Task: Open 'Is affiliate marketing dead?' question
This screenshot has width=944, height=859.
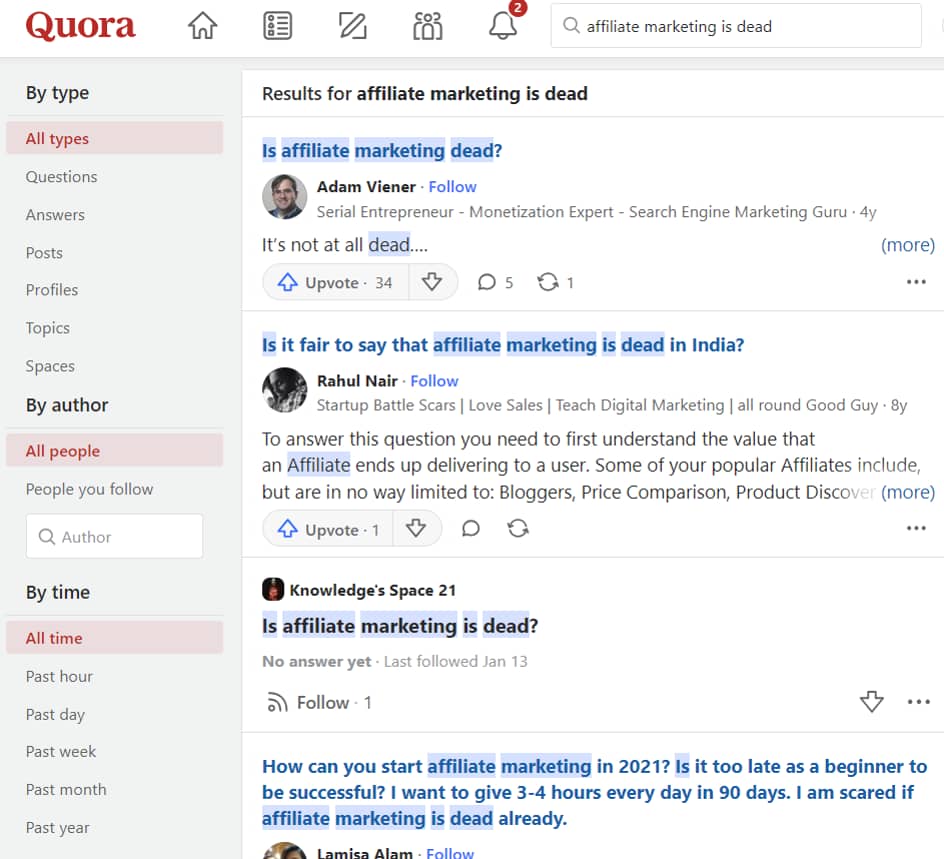Action: pos(382,150)
